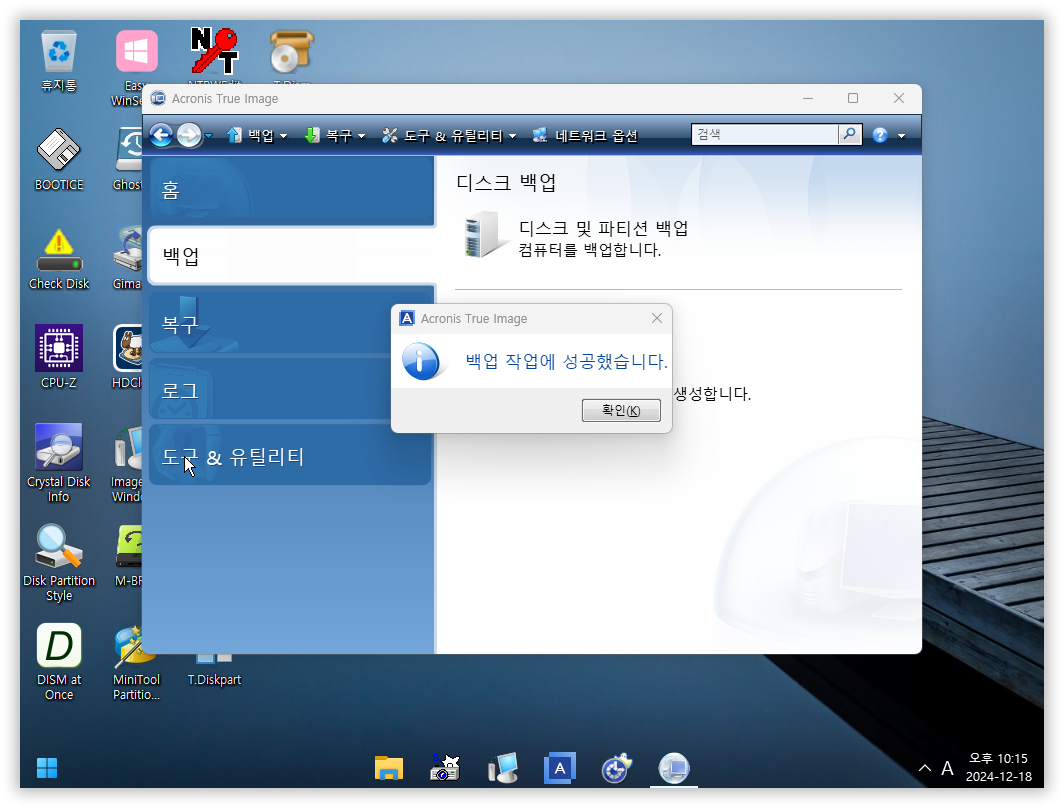Click 확인(K) in the success dialog

coord(621,410)
